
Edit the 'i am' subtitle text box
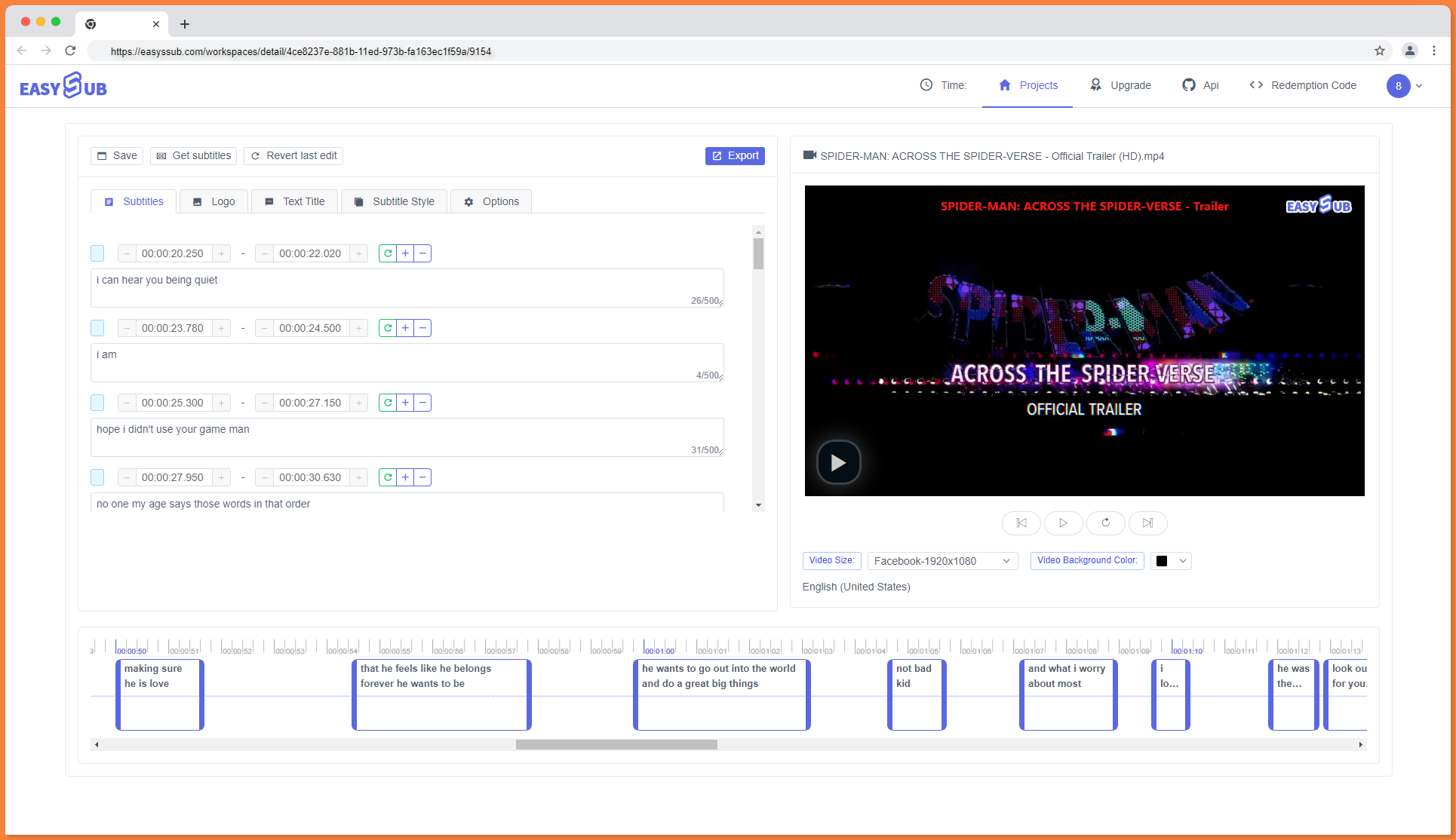(x=407, y=363)
